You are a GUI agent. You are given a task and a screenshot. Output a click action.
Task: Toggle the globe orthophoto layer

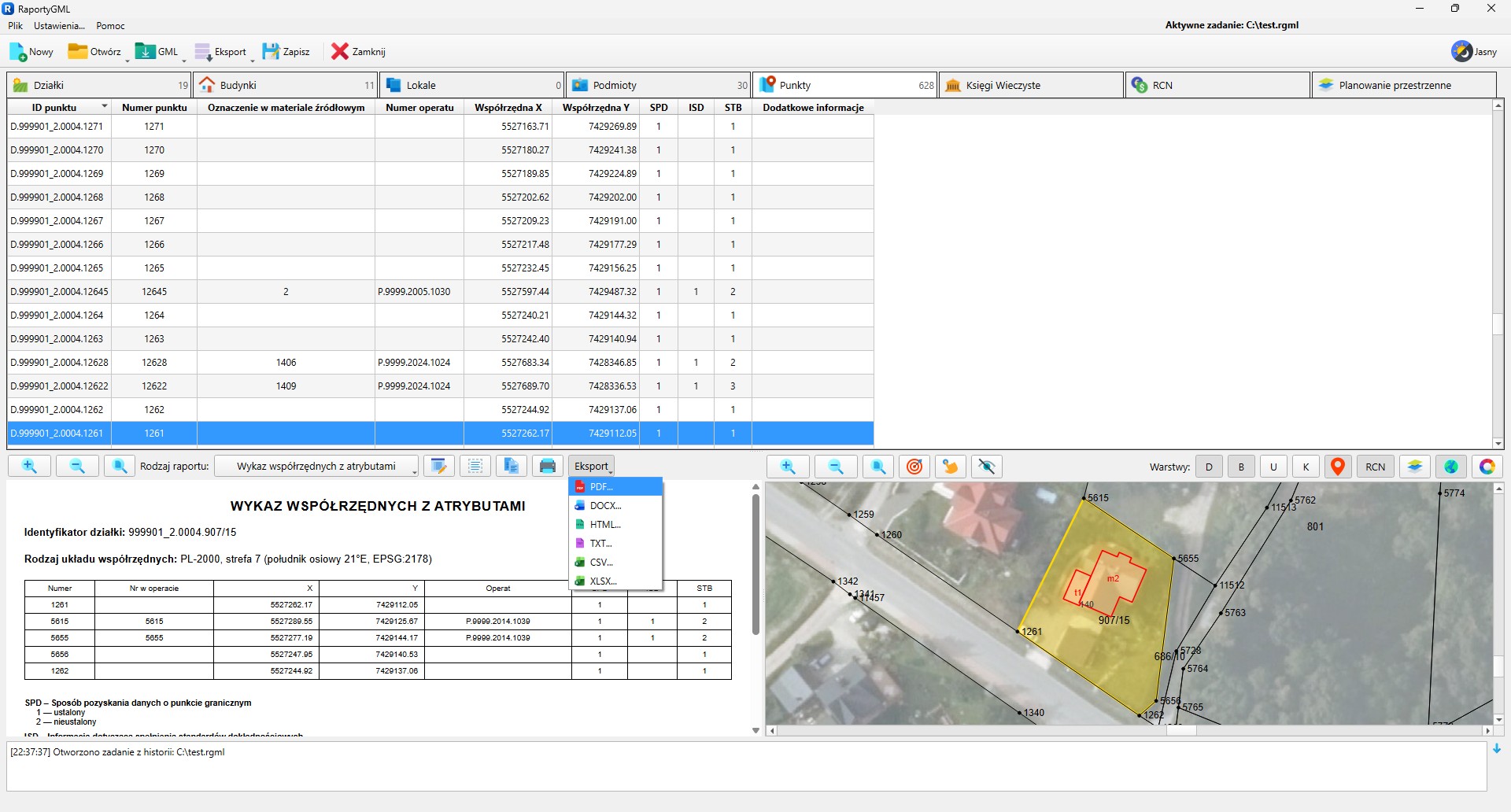(x=1451, y=467)
